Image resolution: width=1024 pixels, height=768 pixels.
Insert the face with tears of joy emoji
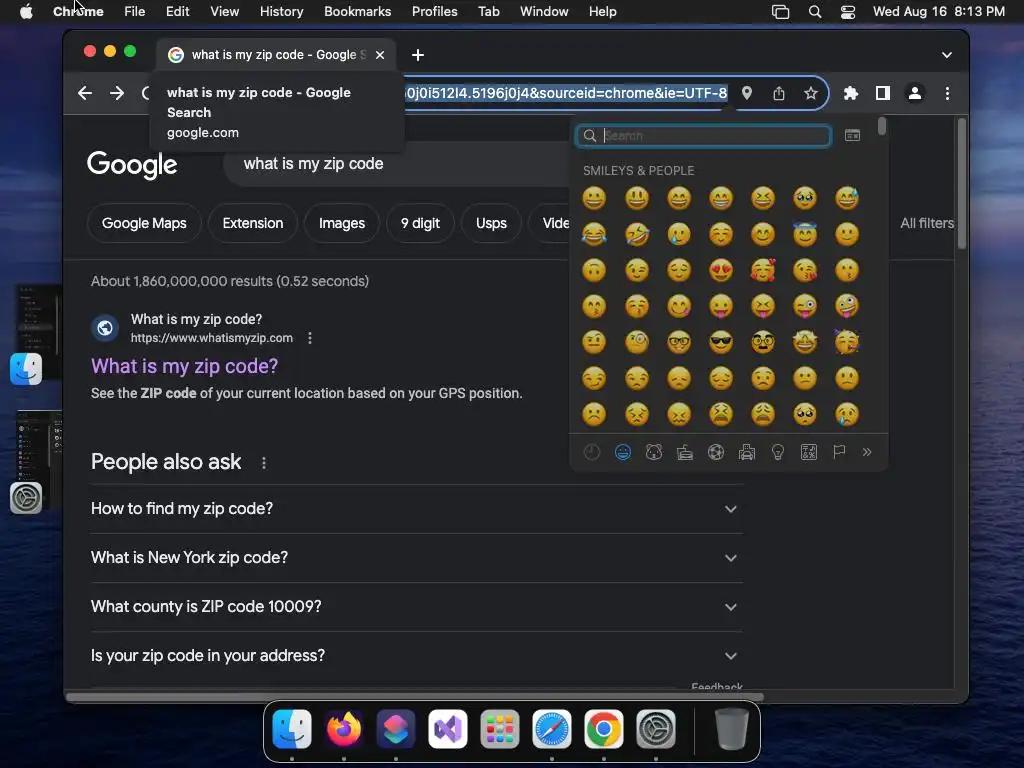594,234
